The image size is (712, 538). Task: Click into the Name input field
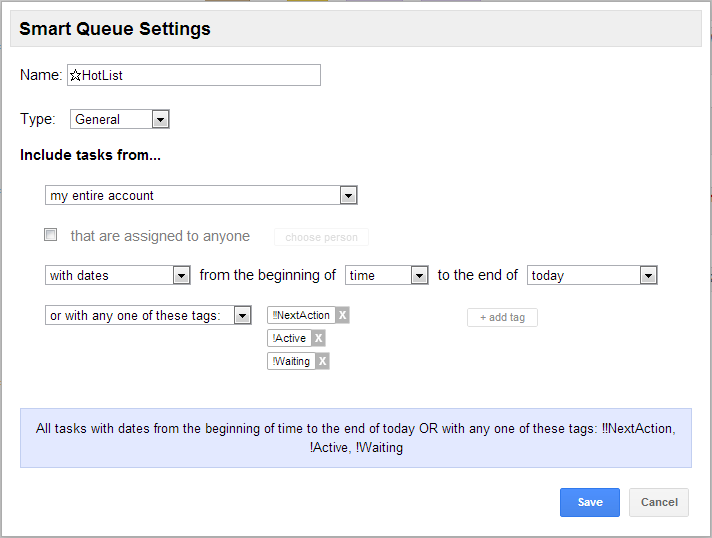pos(194,75)
